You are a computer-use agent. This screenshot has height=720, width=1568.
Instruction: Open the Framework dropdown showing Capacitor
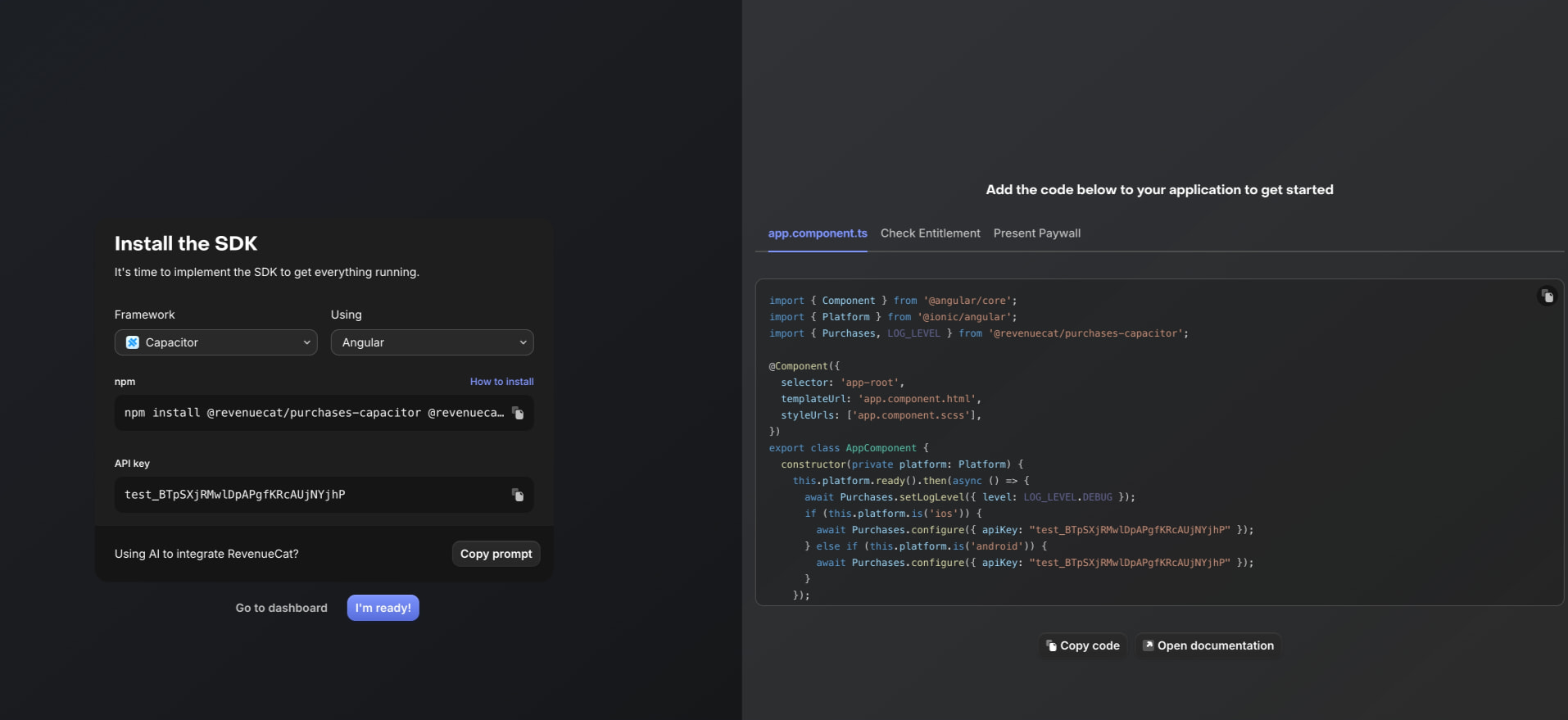pyautogui.click(x=216, y=342)
